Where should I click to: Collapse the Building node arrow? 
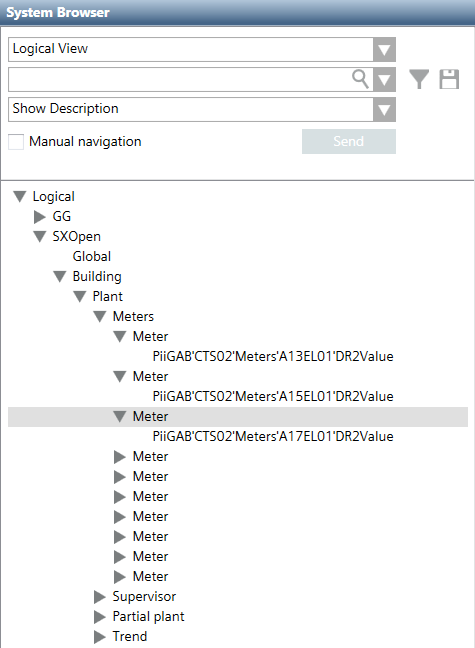point(60,276)
